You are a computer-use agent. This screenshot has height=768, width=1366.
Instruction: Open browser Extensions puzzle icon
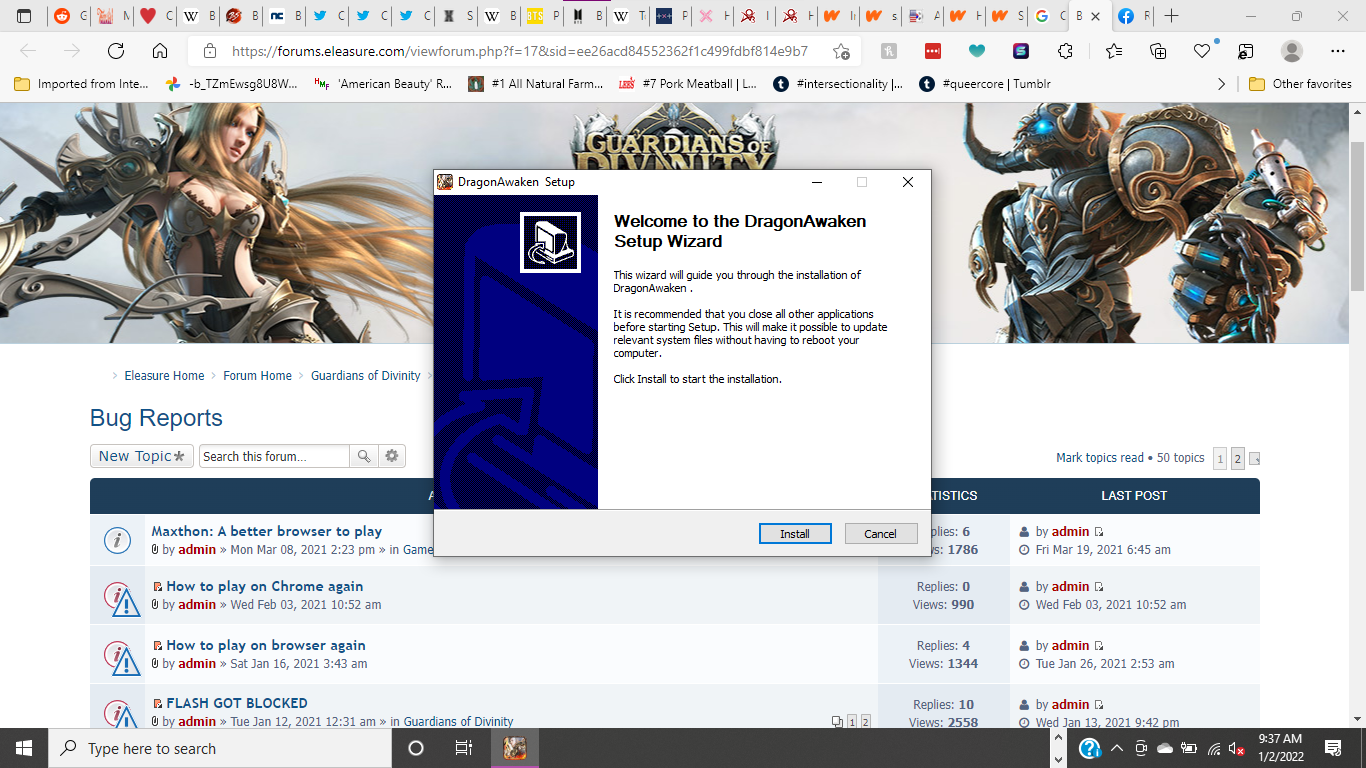coord(1066,51)
